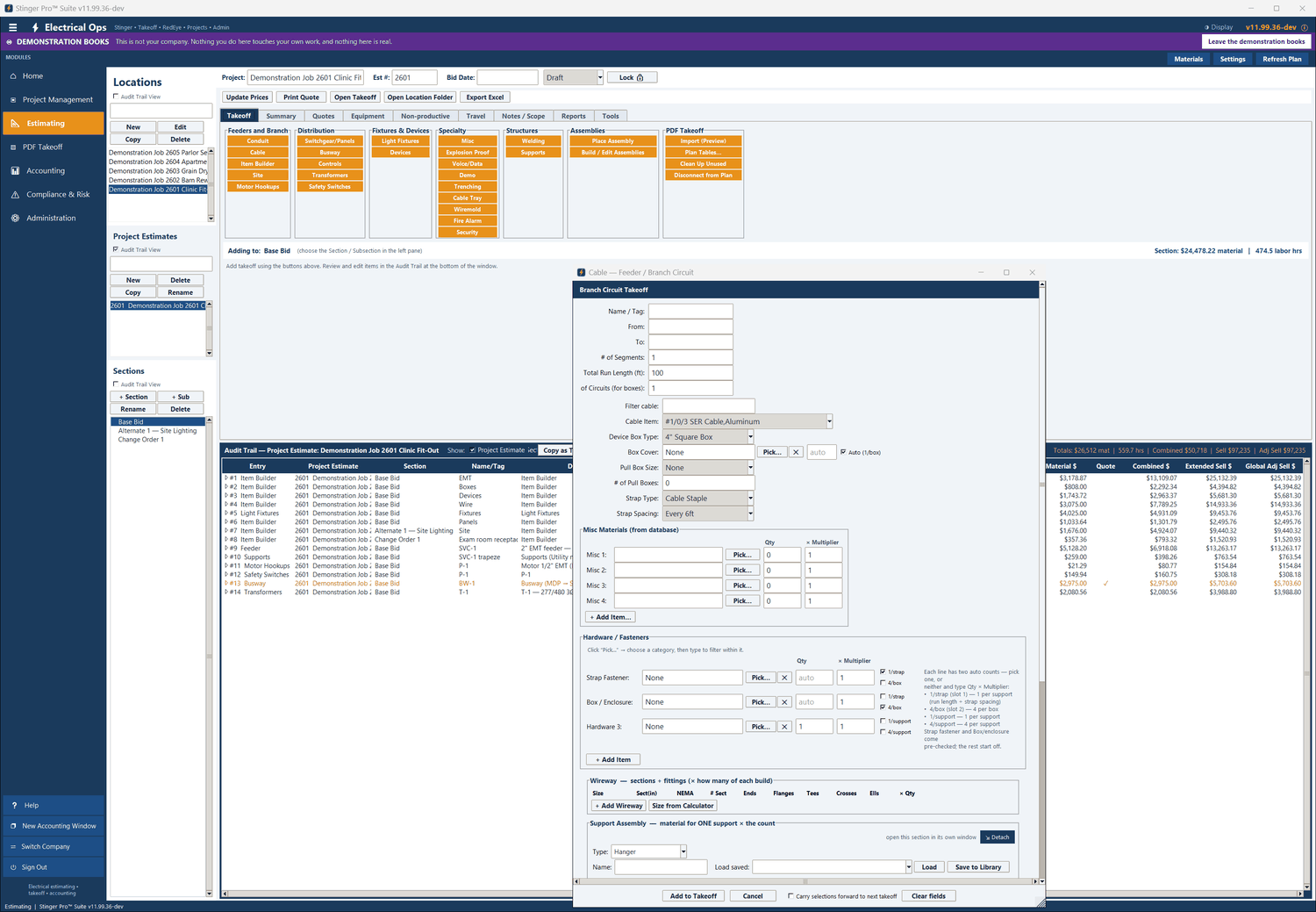Open the Strap Spacing dropdown

(750, 513)
